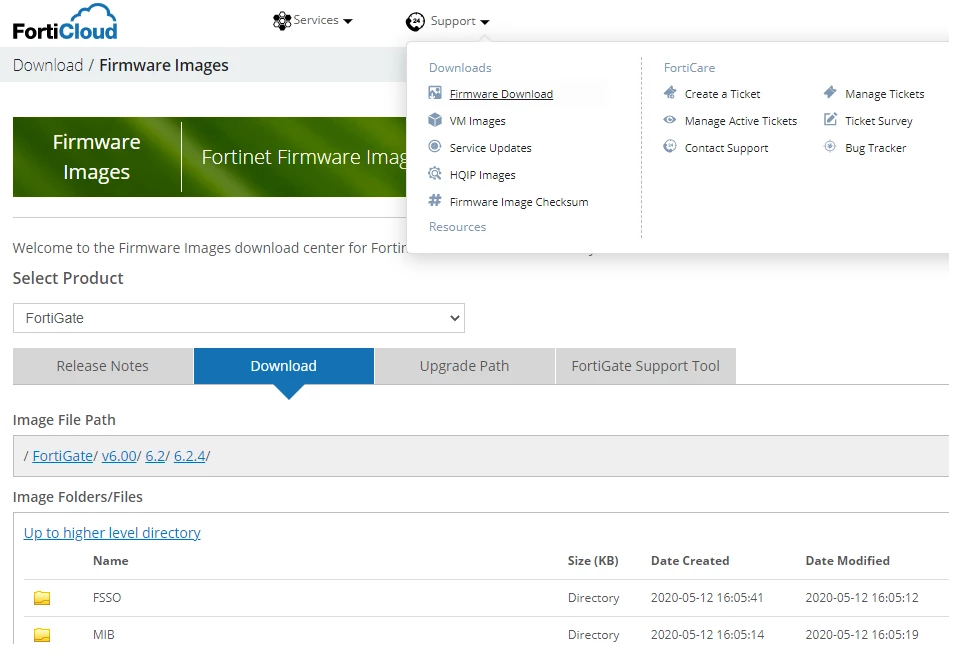Click the Resources section heading
Viewport: 956px width, 656px height.
tap(457, 227)
